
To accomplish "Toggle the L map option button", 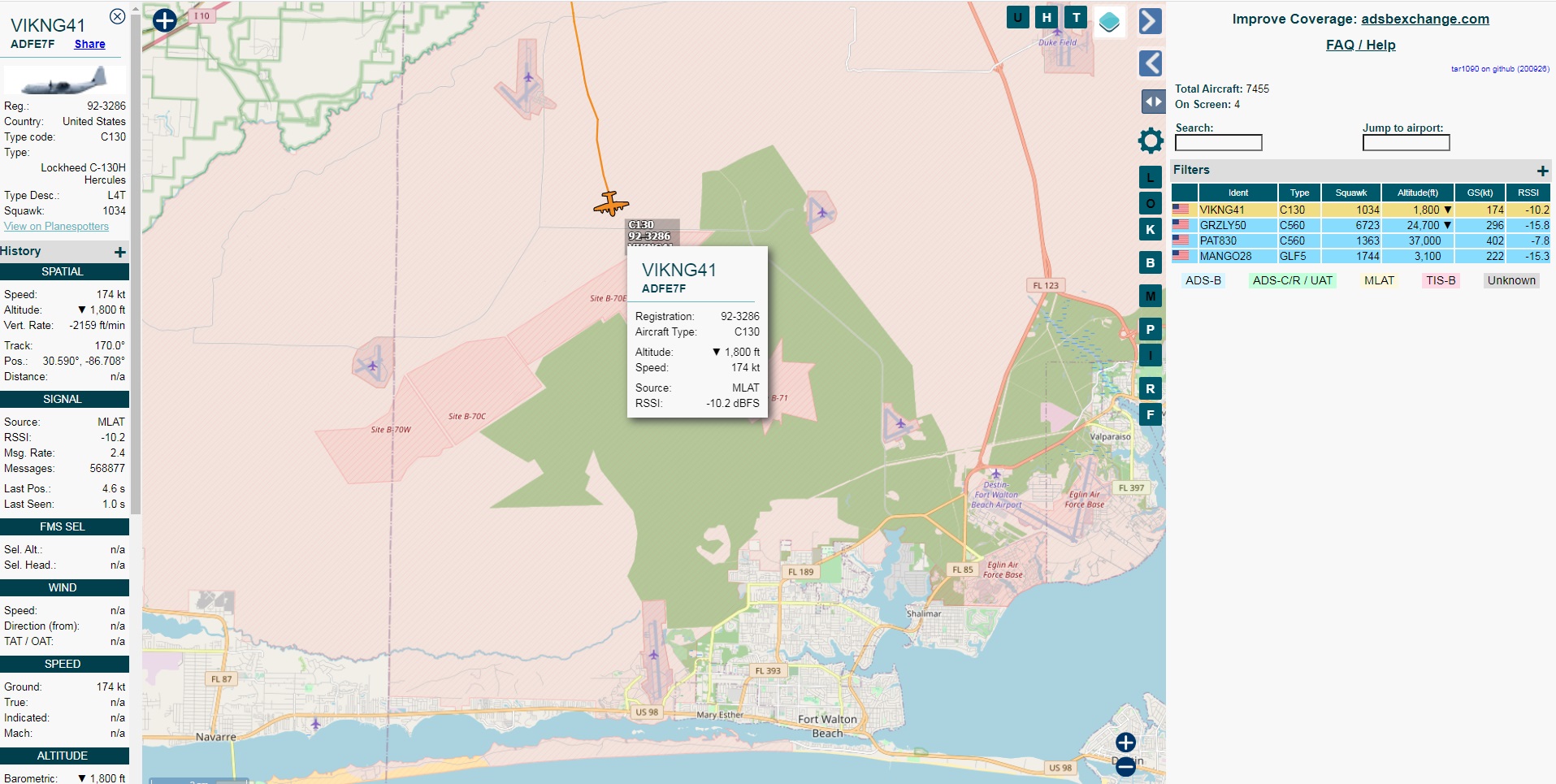I will 1150,177.
